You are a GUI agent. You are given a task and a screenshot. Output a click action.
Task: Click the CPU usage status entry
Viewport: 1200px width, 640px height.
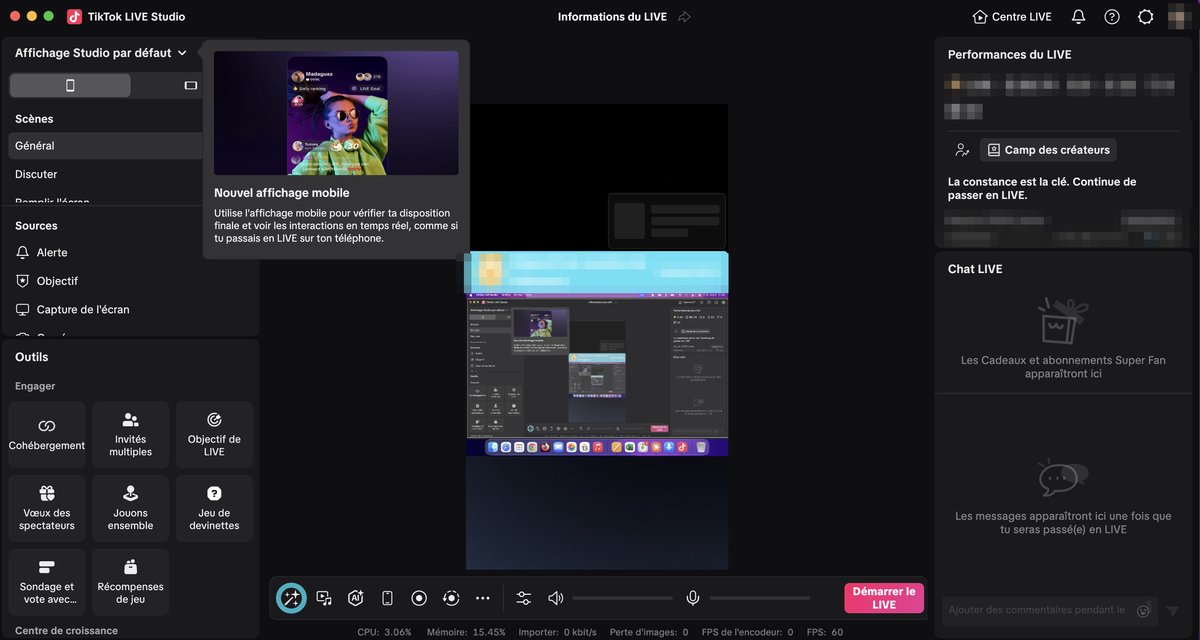coord(384,632)
